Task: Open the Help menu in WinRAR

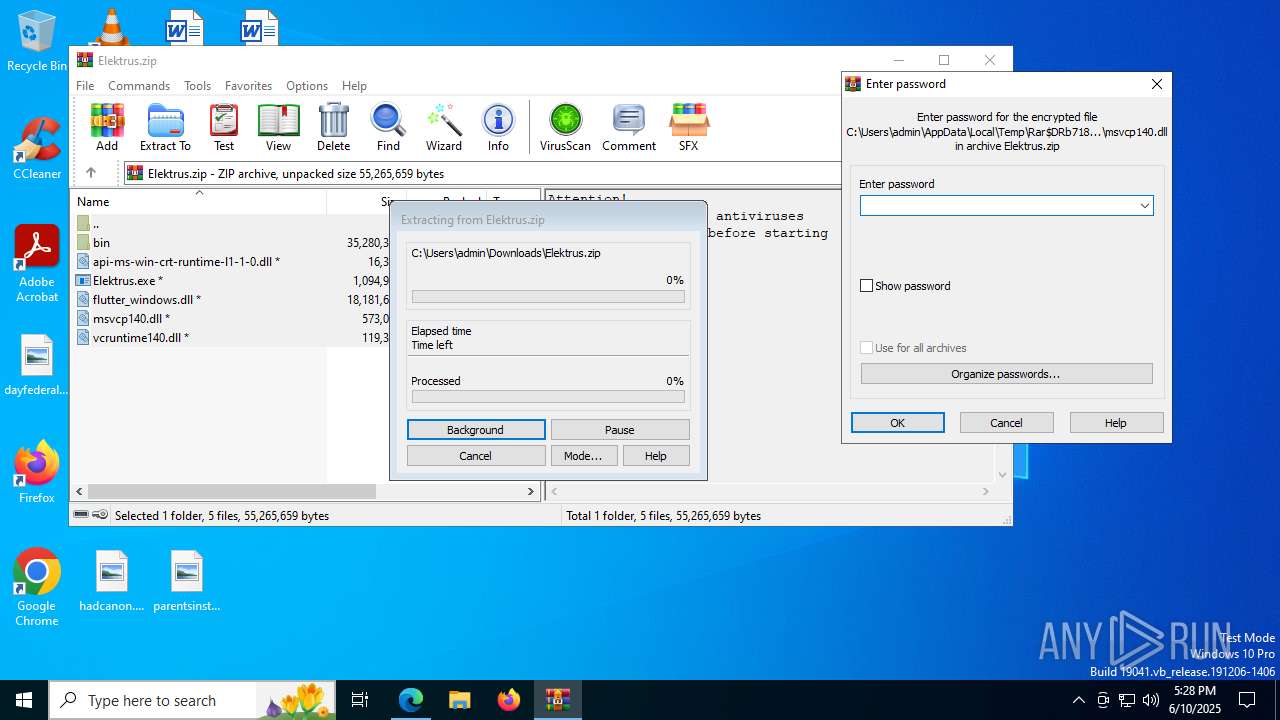Action: 354,86
